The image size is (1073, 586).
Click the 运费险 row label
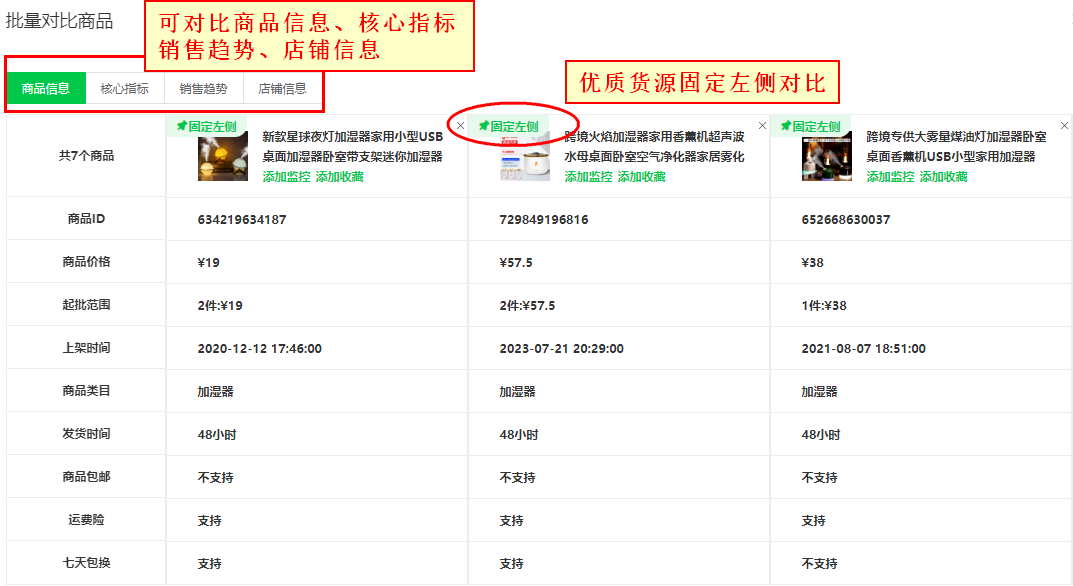(86, 520)
